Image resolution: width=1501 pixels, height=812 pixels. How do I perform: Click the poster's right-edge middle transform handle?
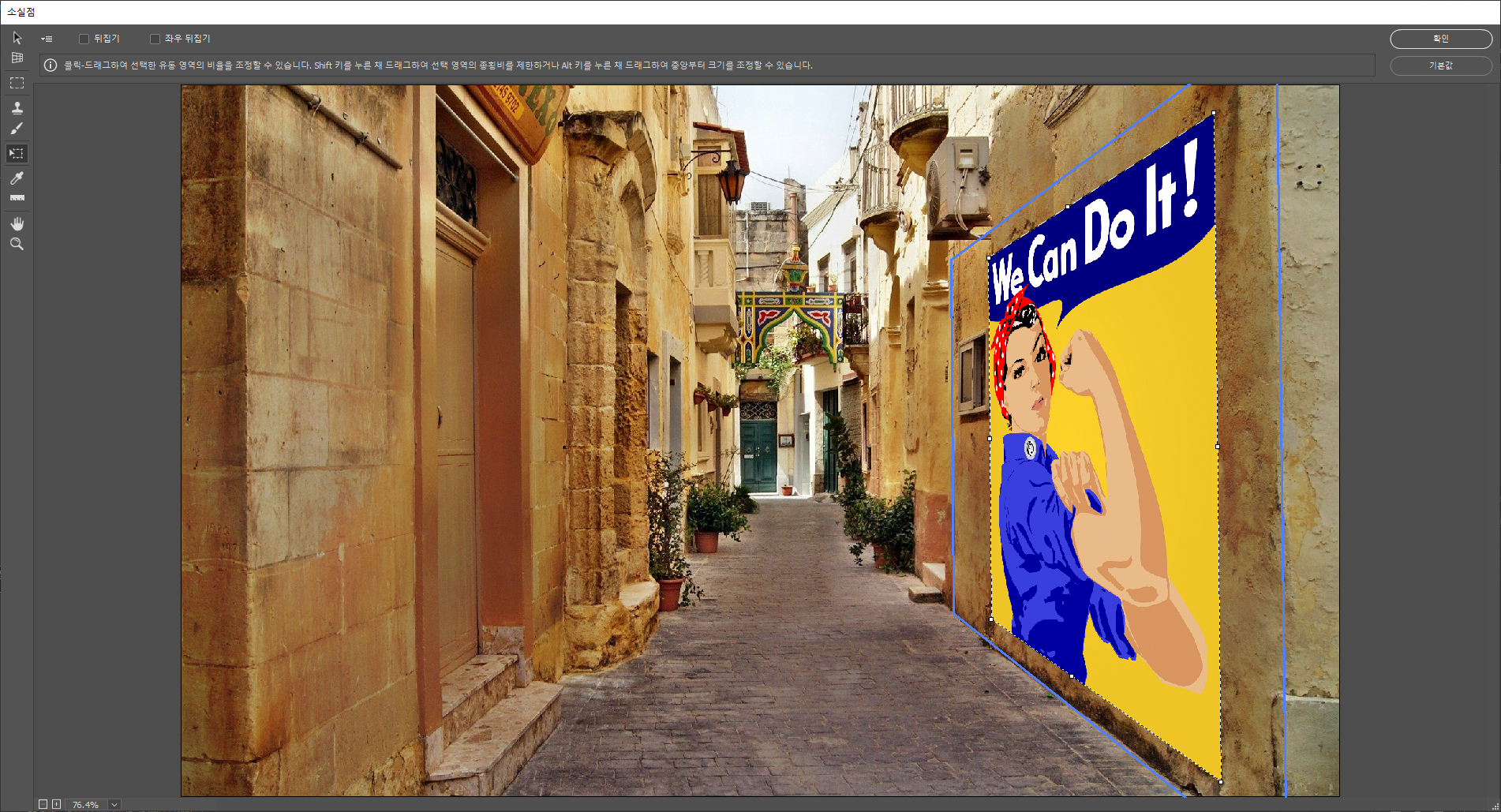1218,447
